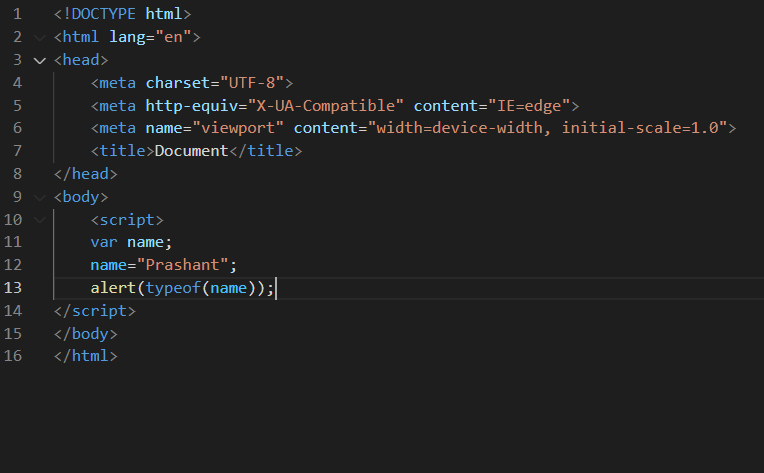
Task: Collapse the html tag fold chevron on line 2
Action: [39, 38]
